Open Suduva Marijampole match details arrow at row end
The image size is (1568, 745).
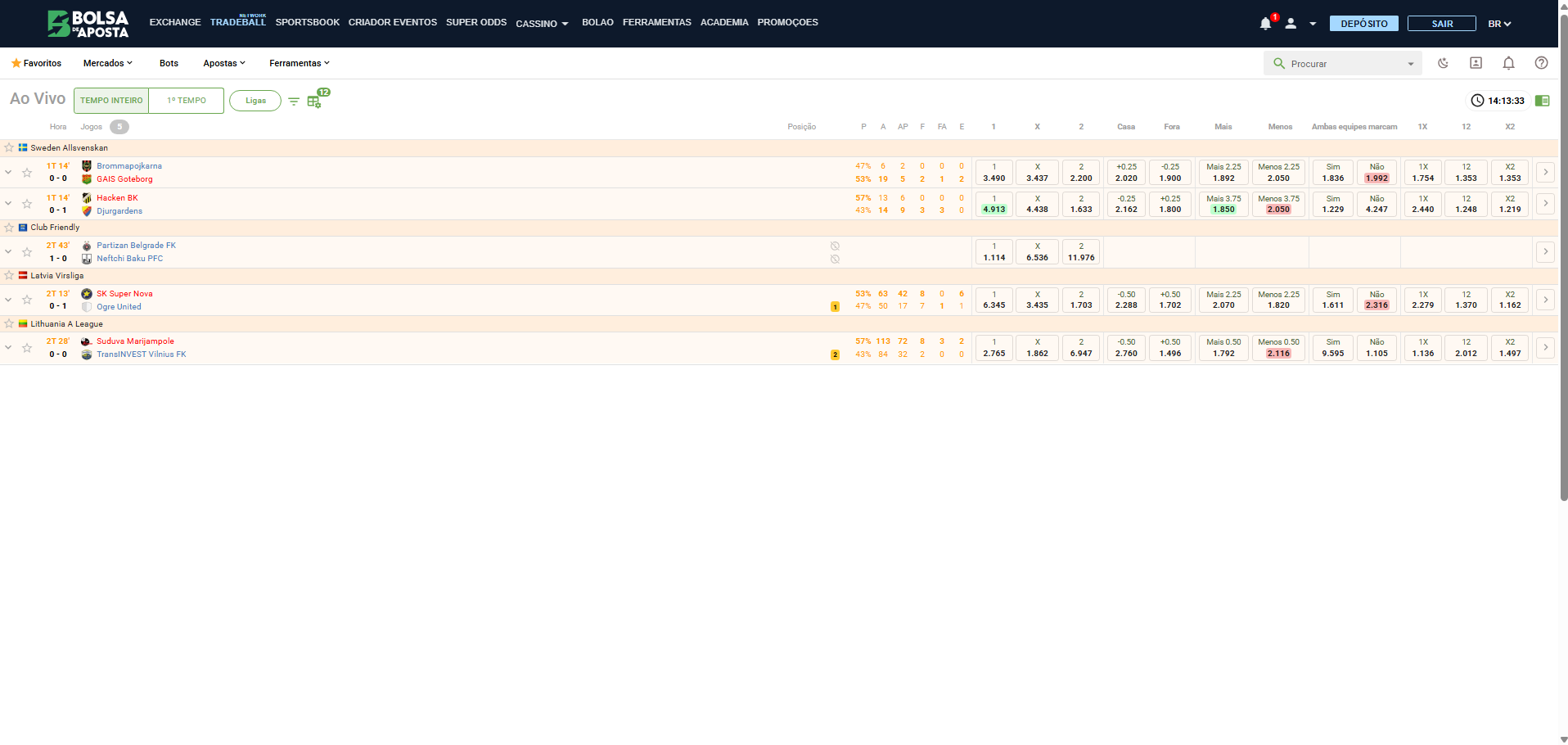coord(1545,348)
